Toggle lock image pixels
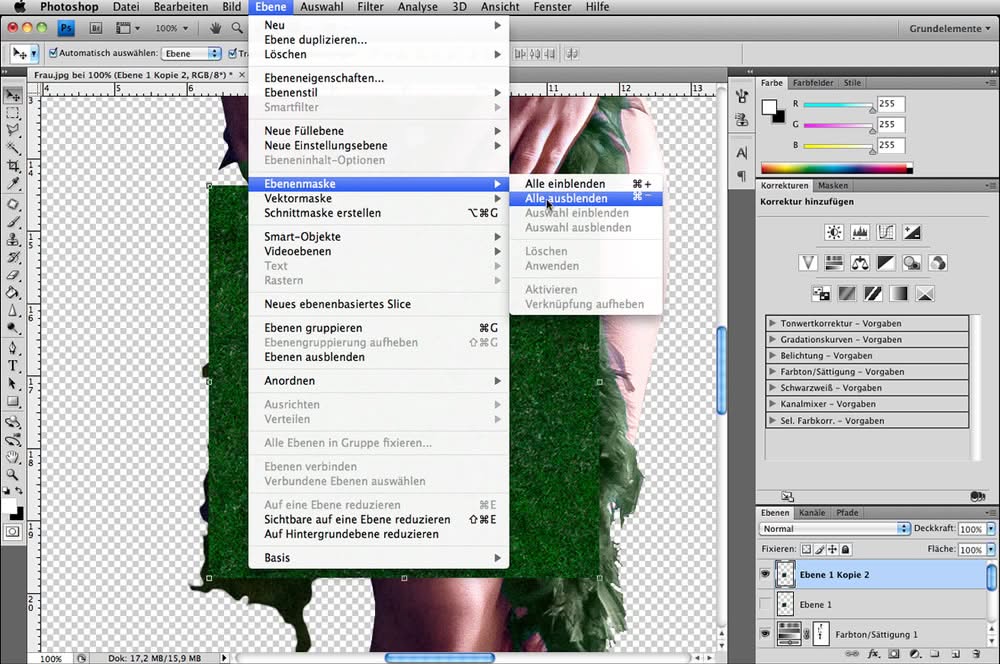 click(820, 549)
